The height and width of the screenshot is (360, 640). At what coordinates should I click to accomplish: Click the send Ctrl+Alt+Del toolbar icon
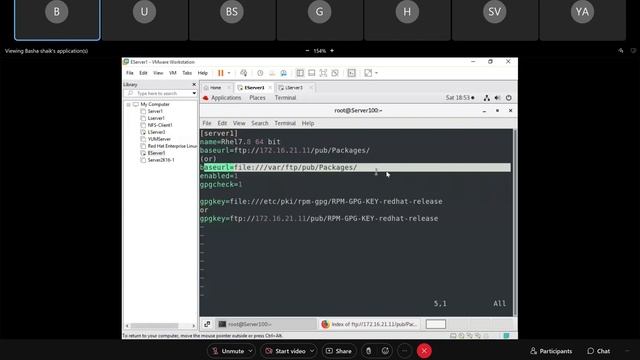pyautogui.click(x=244, y=73)
